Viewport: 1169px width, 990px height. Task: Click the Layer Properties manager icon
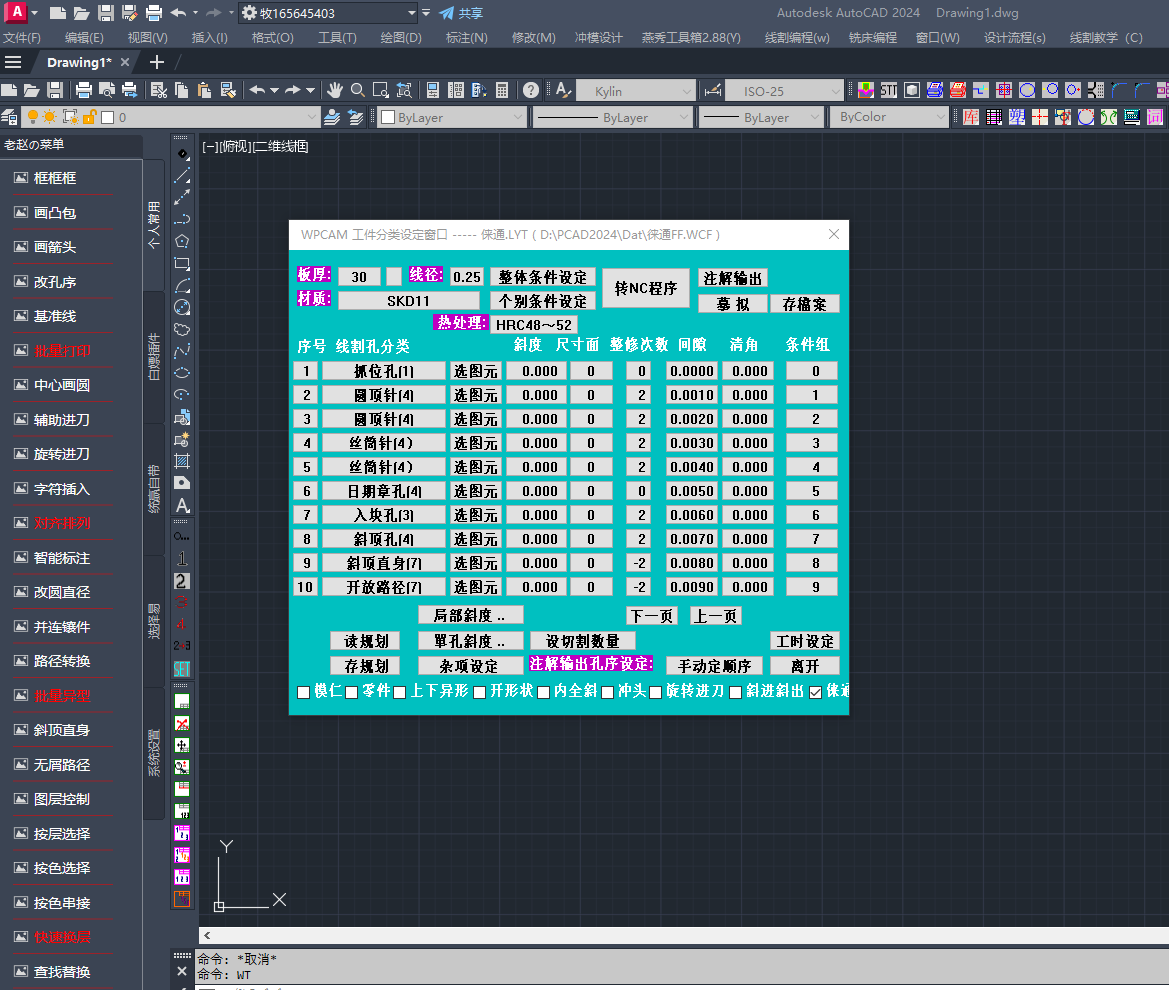pos(9,117)
